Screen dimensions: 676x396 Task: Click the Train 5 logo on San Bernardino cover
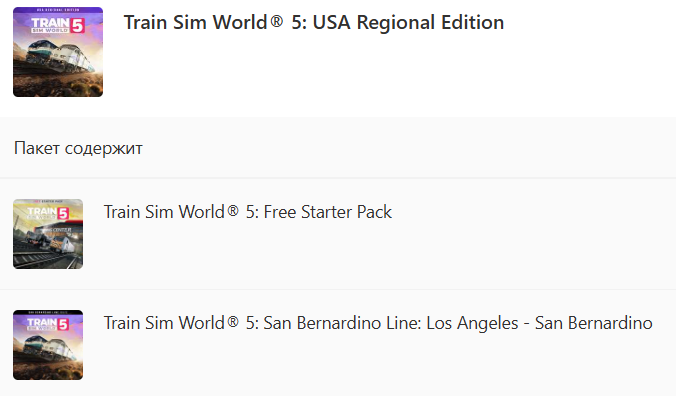coord(48,324)
